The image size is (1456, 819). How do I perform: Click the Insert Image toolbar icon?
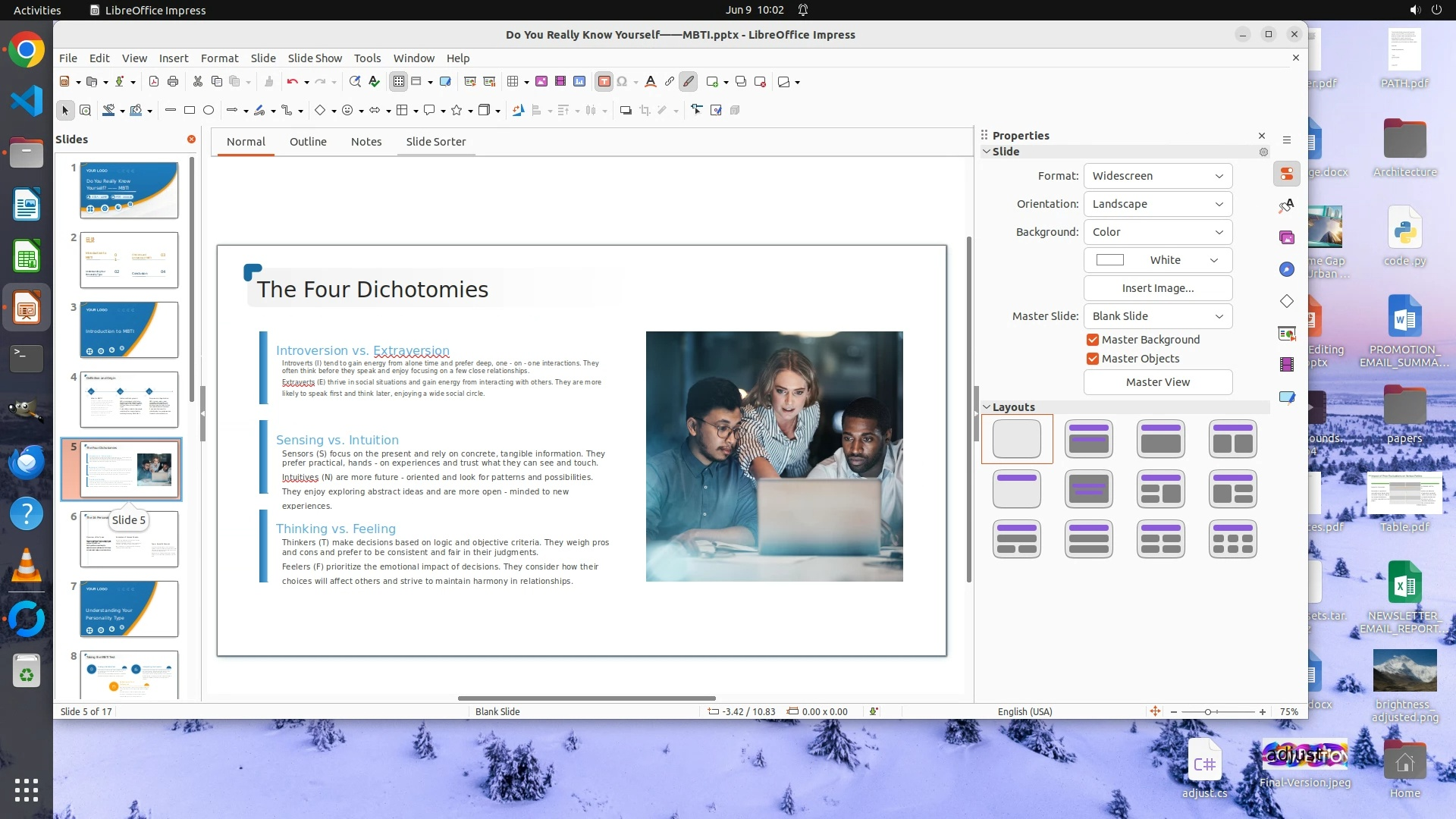tap(541, 82)
